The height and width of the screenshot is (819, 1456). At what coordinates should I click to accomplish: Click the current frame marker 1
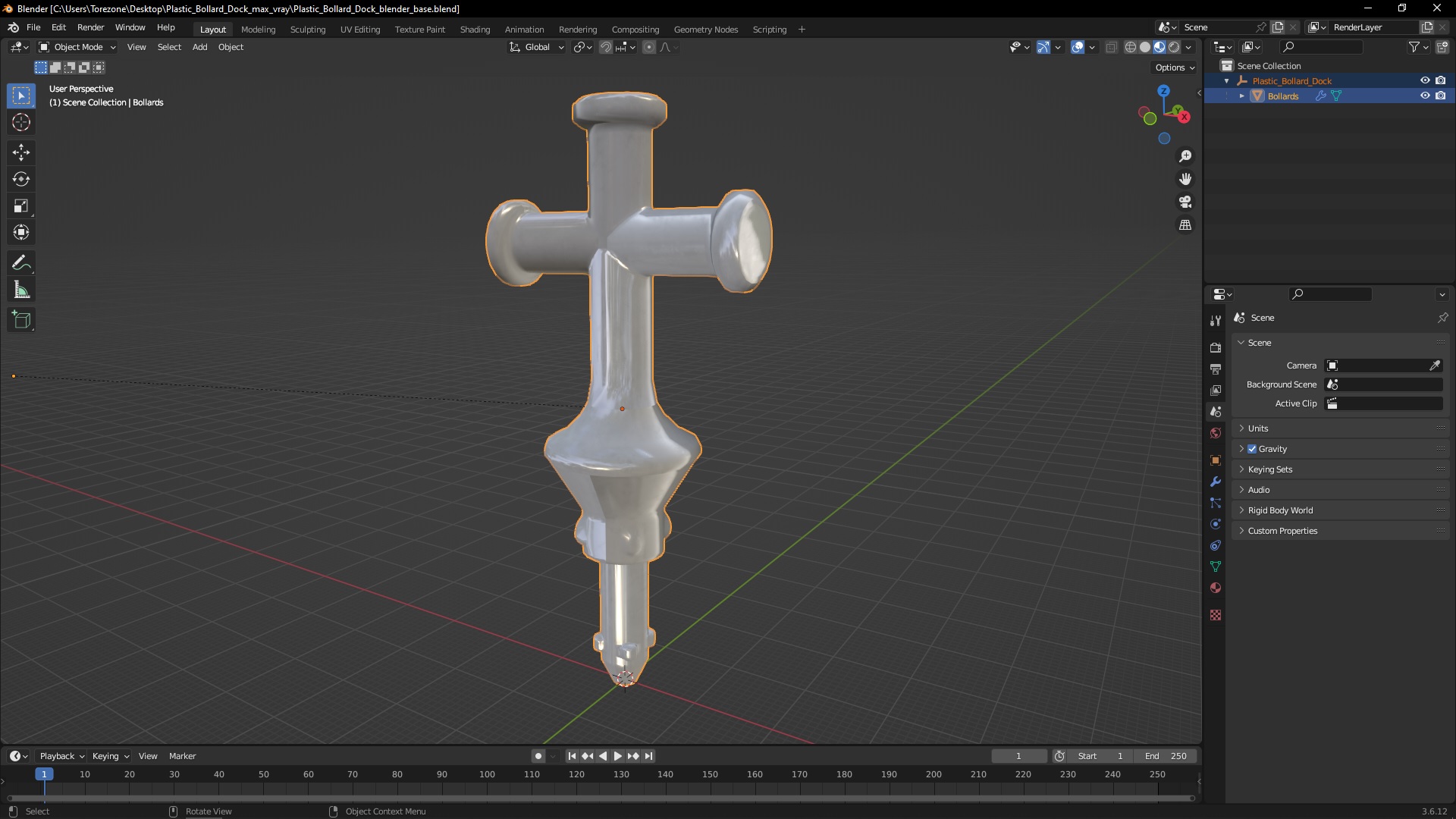[44, 774]
